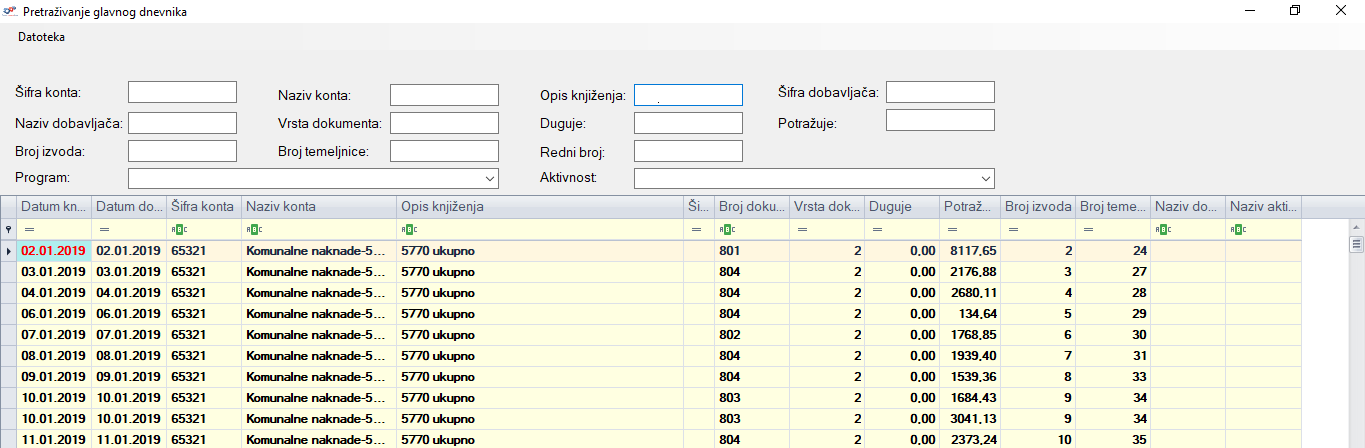Select the Šifra dobavljača text box
The image size is (1365, 448).
tap(939, 92)
